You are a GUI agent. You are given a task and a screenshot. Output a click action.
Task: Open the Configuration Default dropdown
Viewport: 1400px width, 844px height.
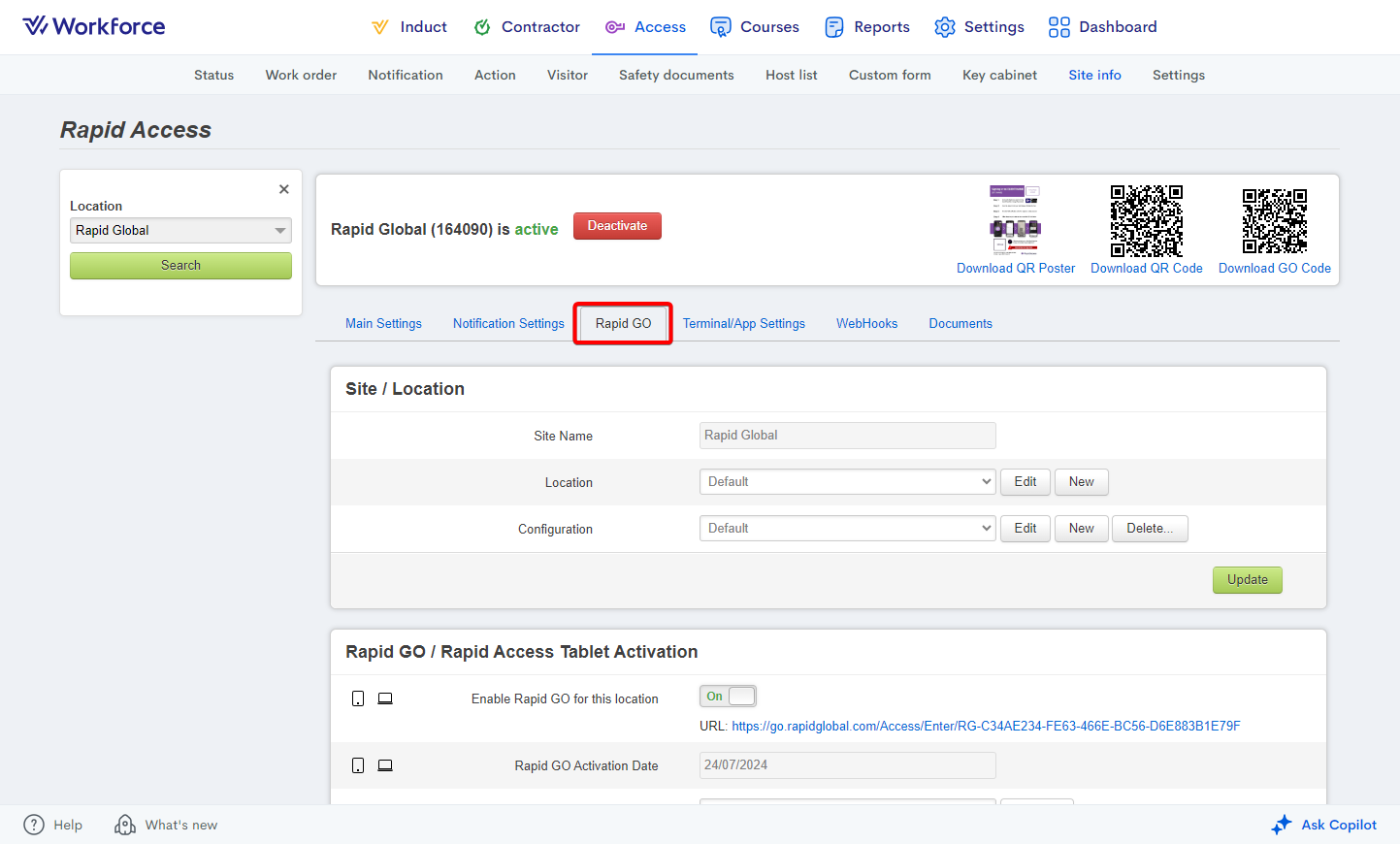[x=848, y=529]
